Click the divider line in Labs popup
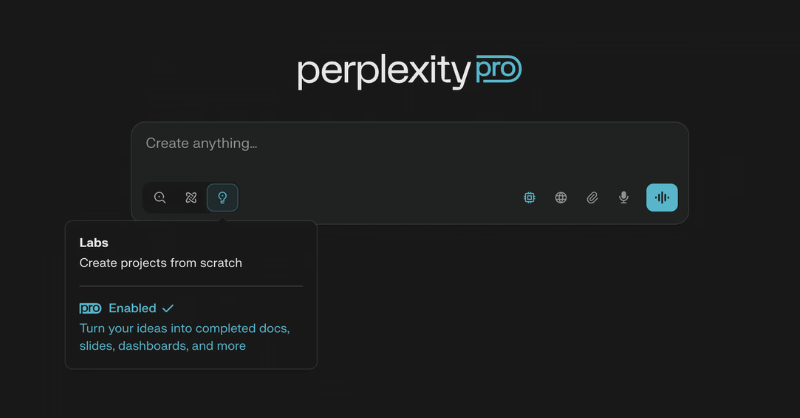The image size is (800, 418). click(x=191, y=286)
